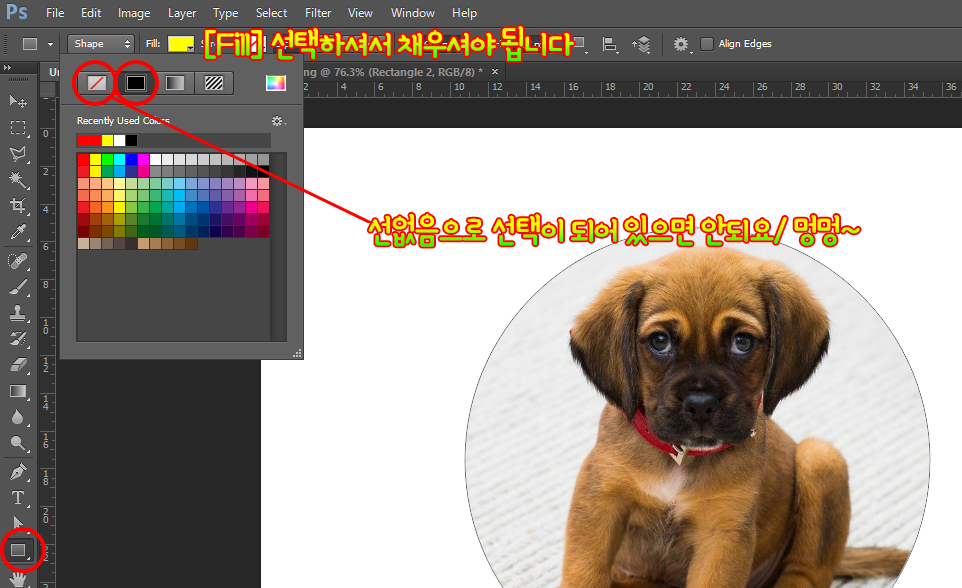962x588 pixels.
Task: Open the gear geometry options dropdown
Action: (x=682, y=44)
